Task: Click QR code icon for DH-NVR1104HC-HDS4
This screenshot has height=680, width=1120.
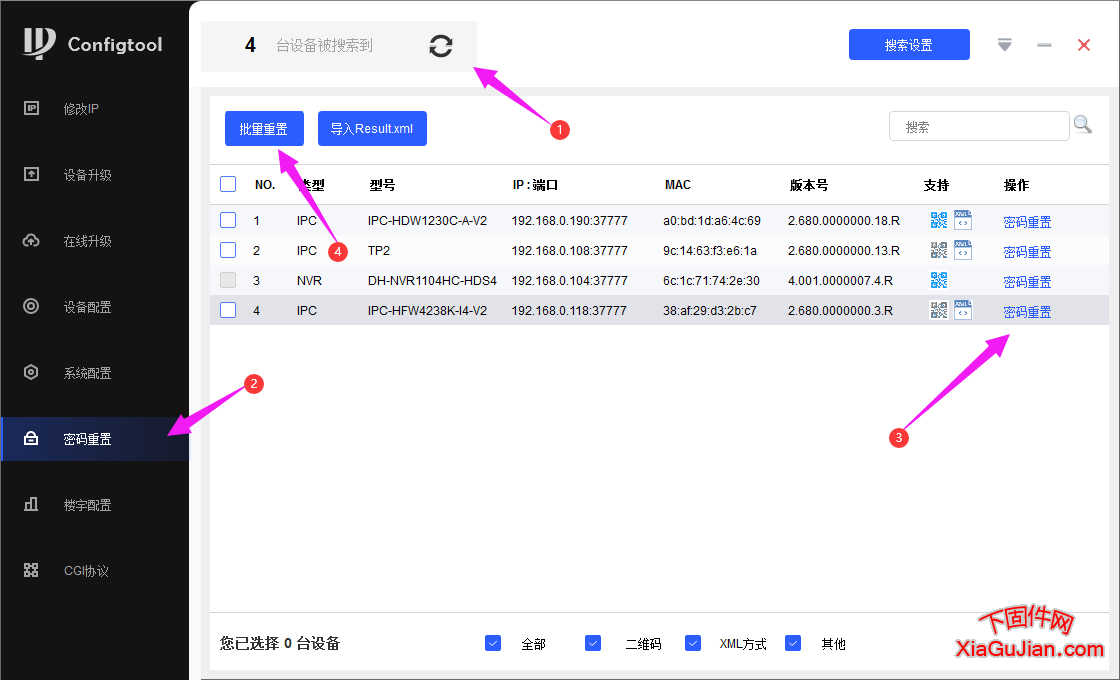Action: pyautogui.click(x=939, y=280)
